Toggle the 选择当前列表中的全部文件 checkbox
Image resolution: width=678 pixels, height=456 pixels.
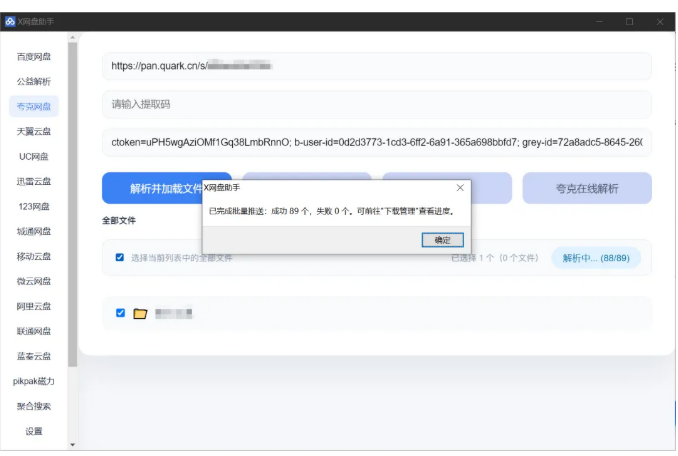[120, 257]
